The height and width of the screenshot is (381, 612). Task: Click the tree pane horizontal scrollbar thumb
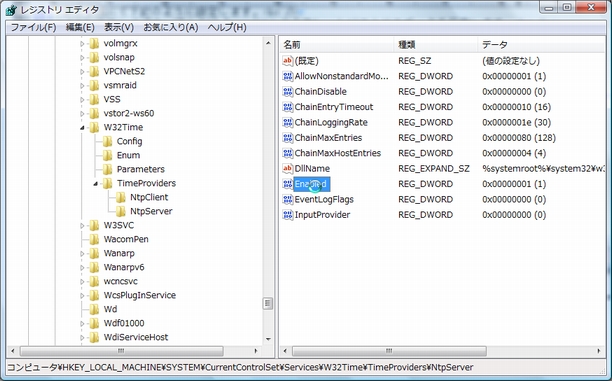click(122, 351)
